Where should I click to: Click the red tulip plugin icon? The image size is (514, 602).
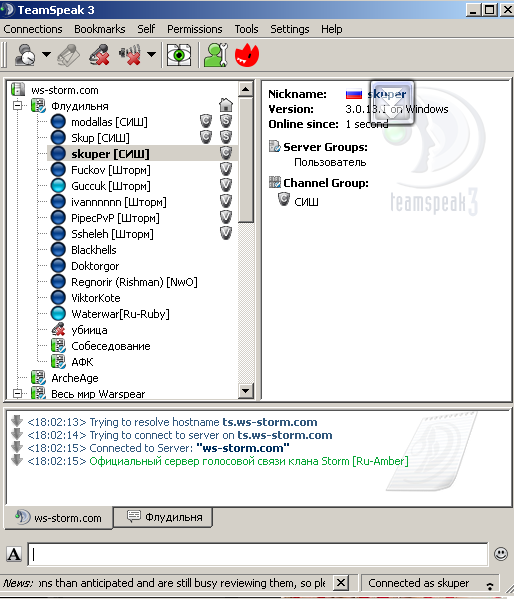247,55
